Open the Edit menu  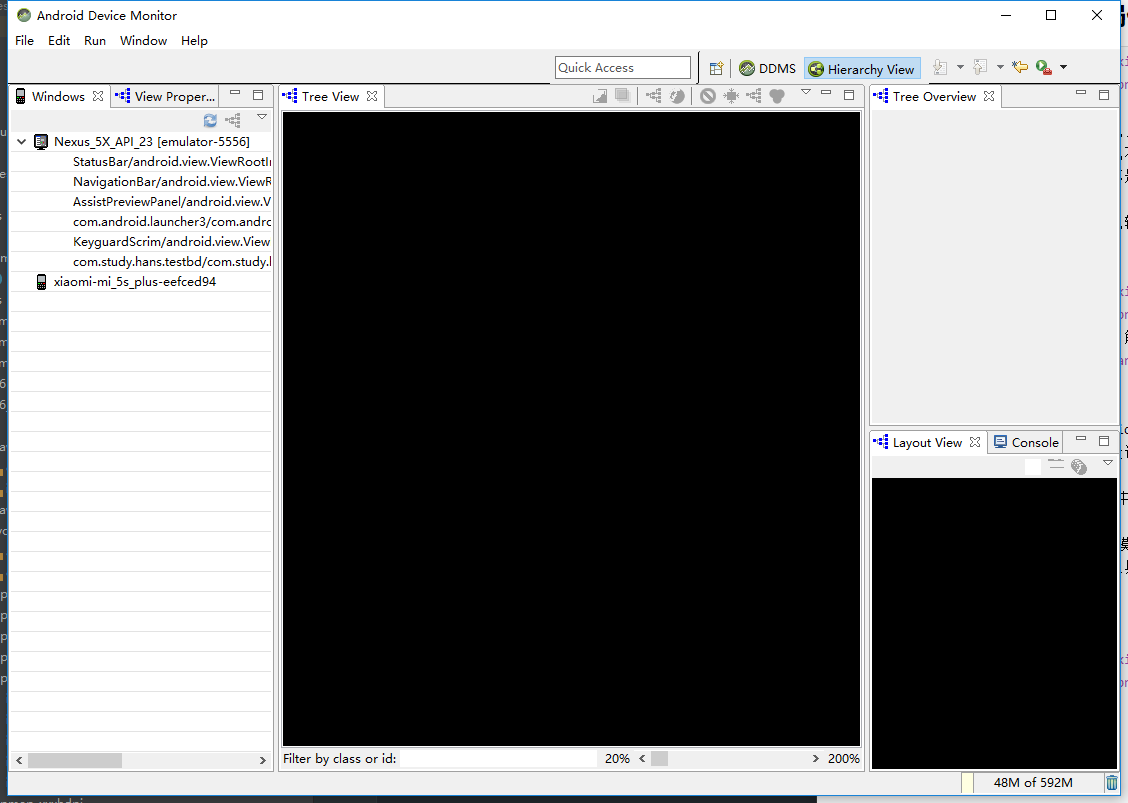tap(59, 41)
